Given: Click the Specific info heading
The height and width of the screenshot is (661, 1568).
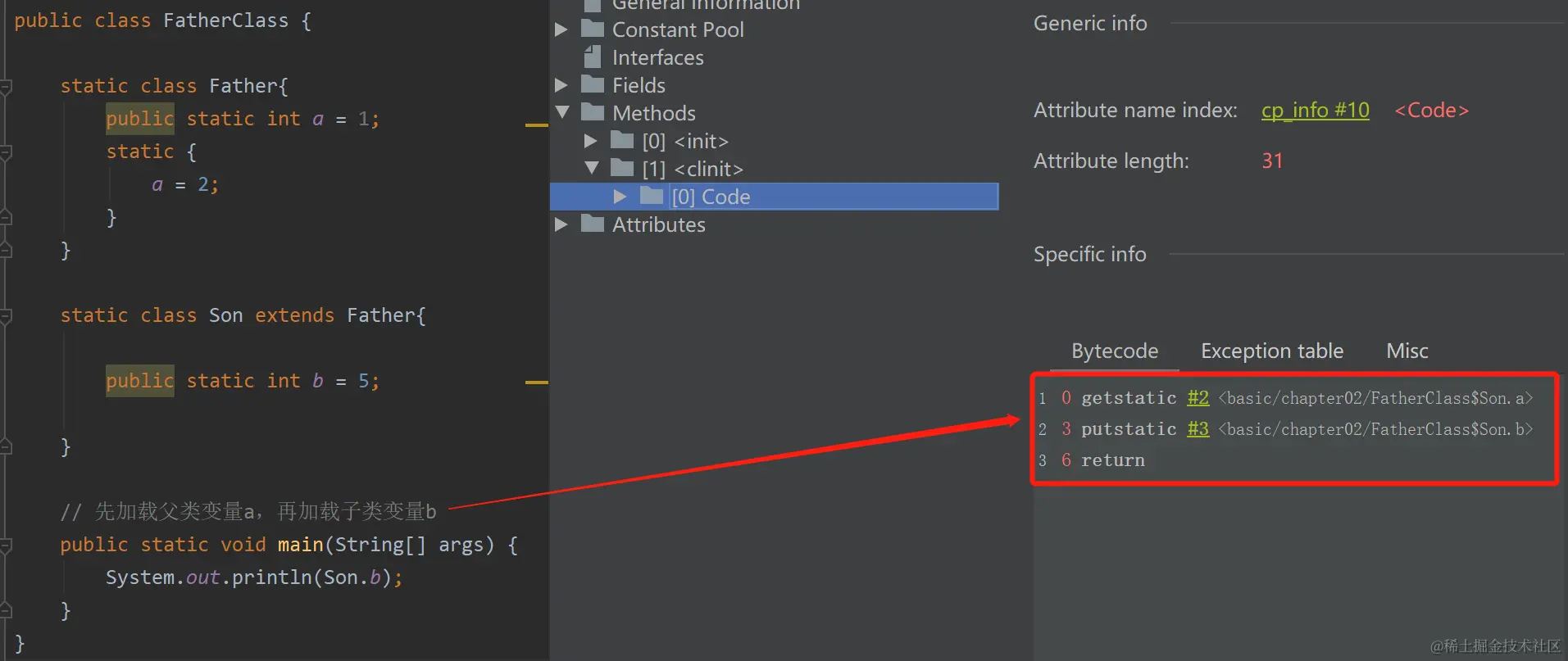Looking at the screenshot, I should point(1089,254).
